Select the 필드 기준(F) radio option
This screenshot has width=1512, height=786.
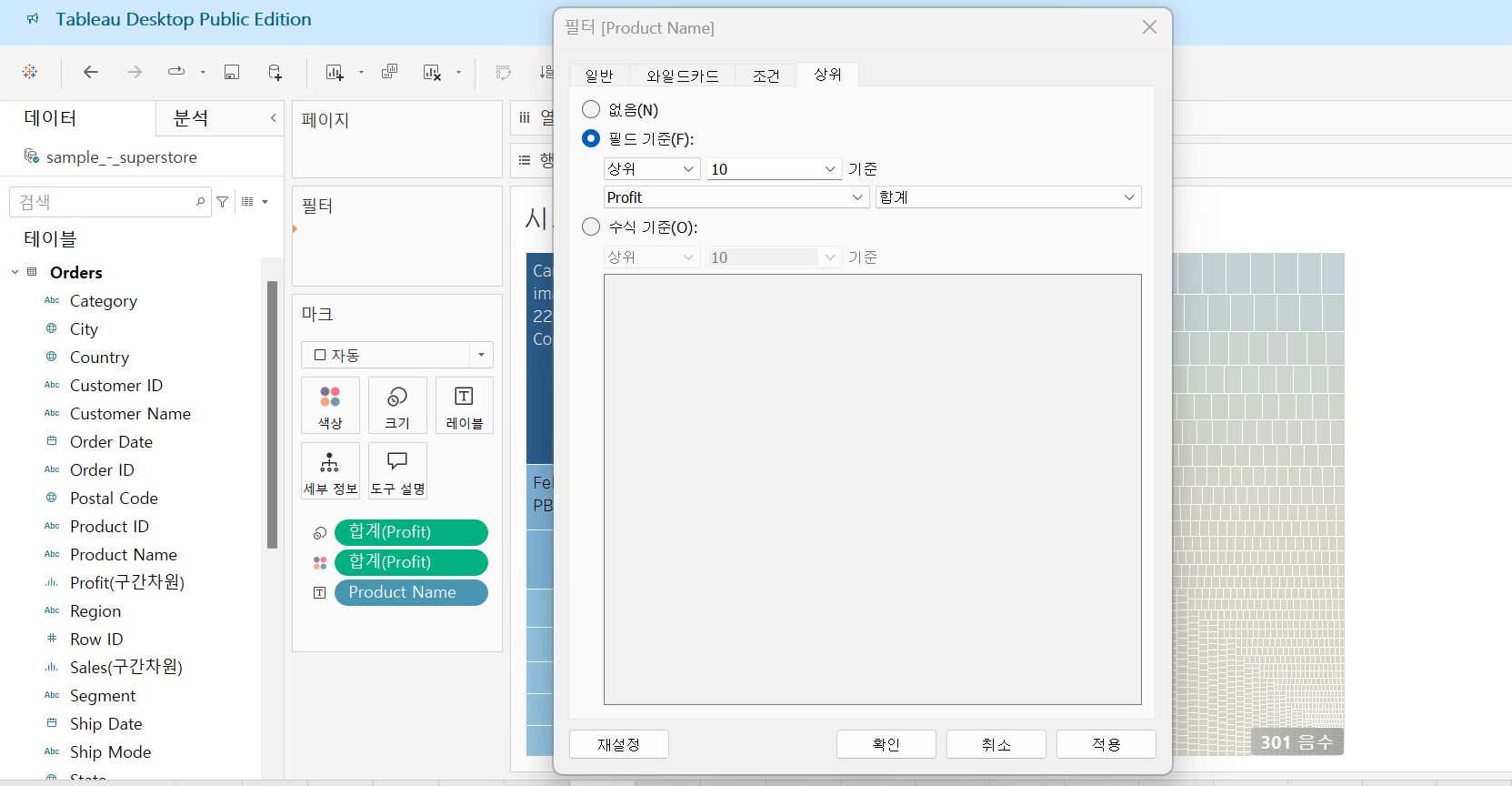point(591,138)
